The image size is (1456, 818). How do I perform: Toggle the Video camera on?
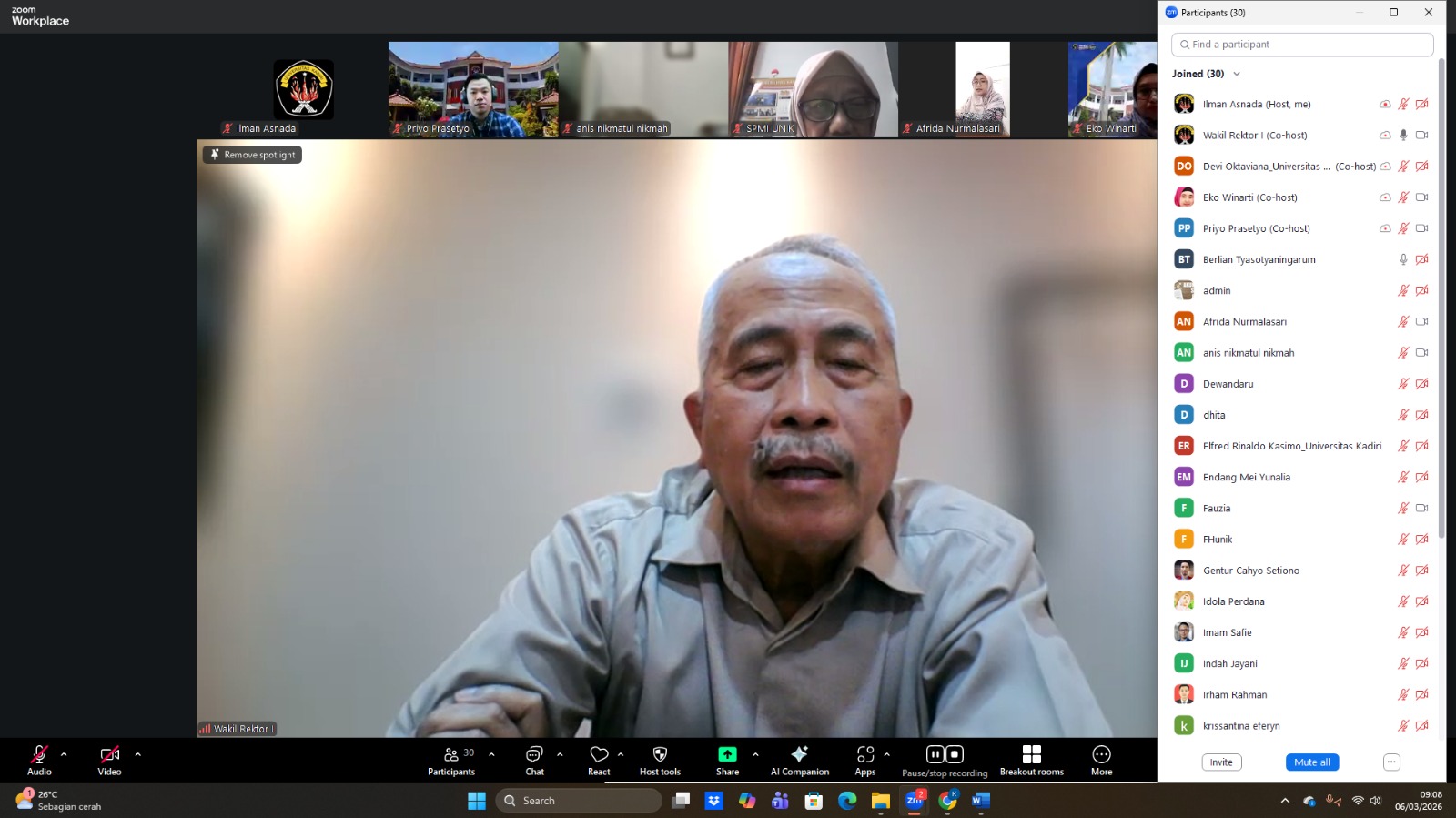click(x=109, y=755)
